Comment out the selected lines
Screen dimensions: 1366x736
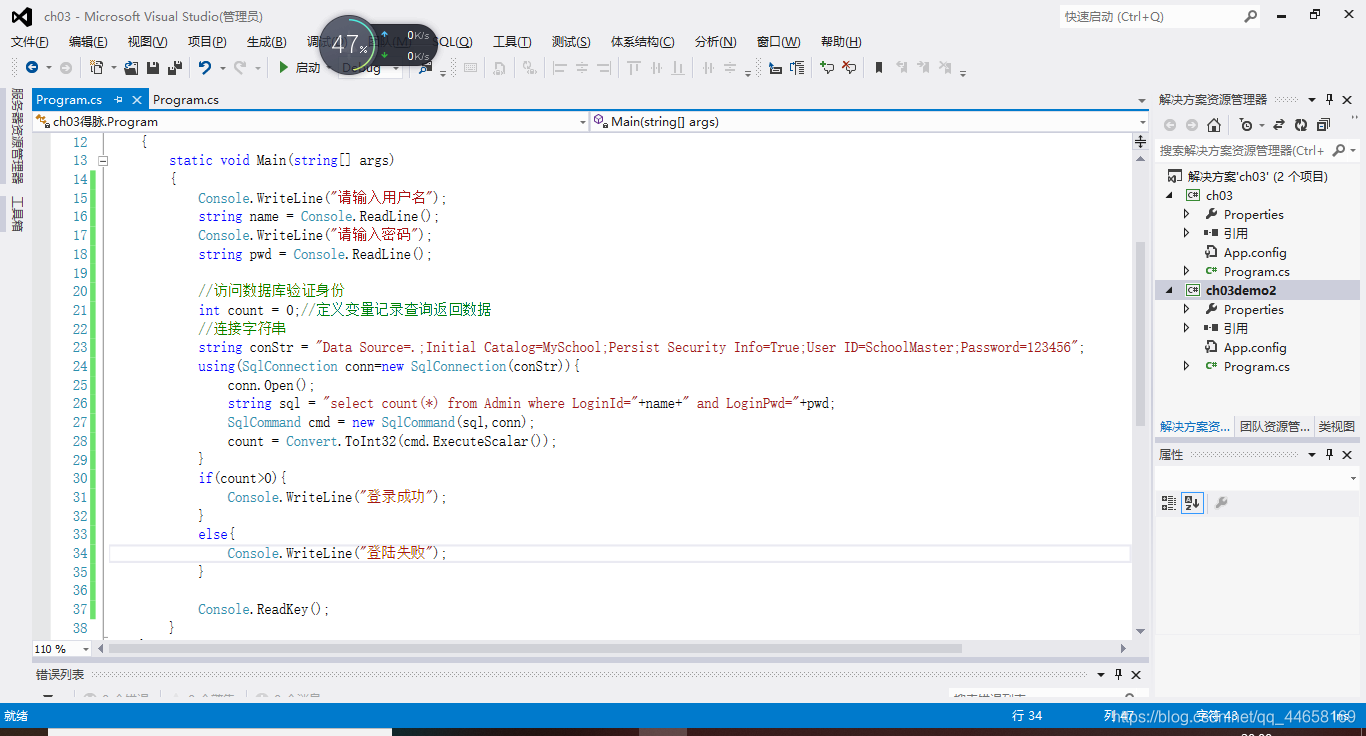pos(827,68)
